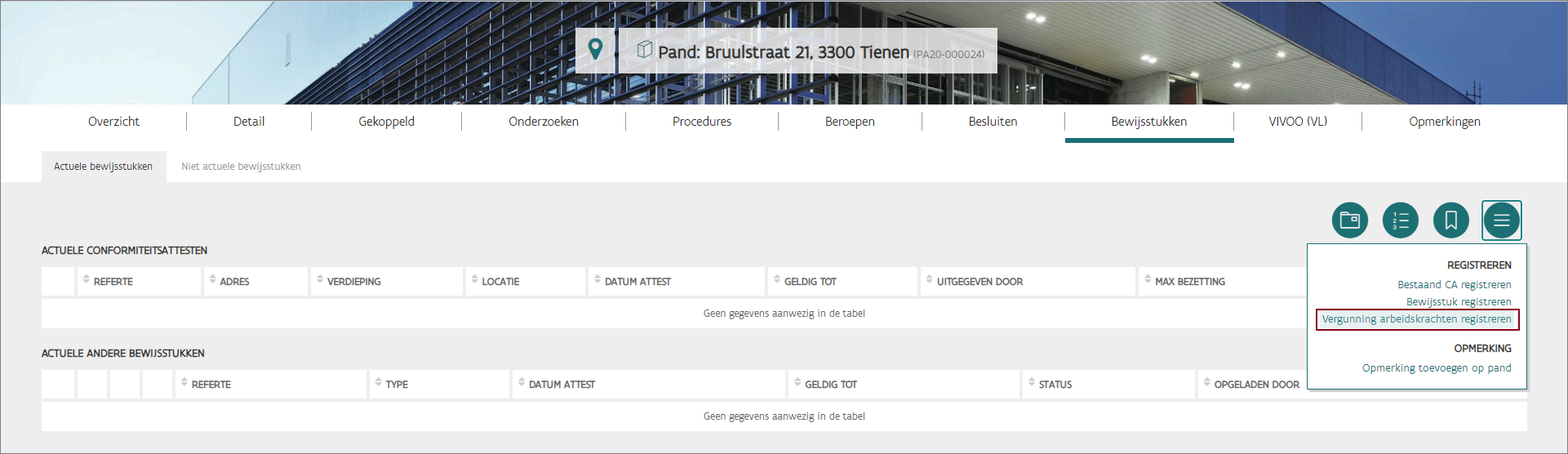Sort andere bewijsstukken by TYPE column

tap(396, 385)
